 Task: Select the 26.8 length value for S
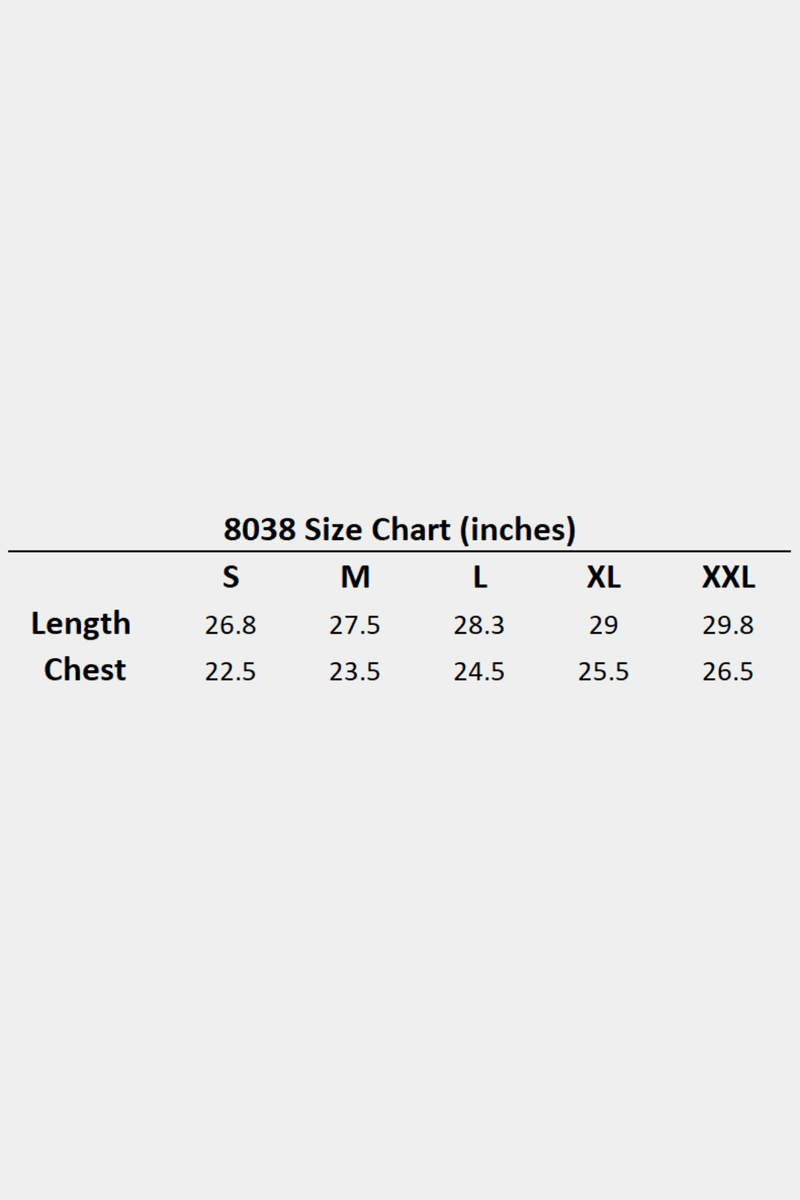pos(231,626)
